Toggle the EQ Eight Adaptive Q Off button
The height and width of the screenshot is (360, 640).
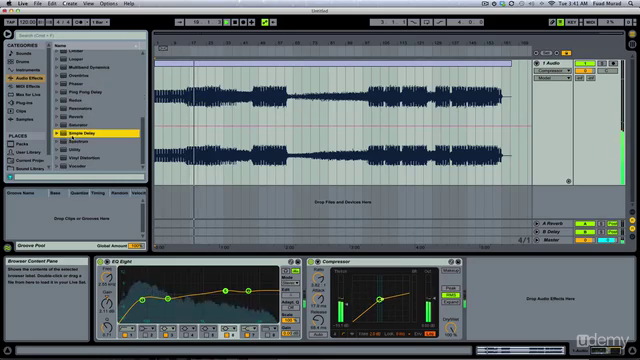click(x=290, y=307)
